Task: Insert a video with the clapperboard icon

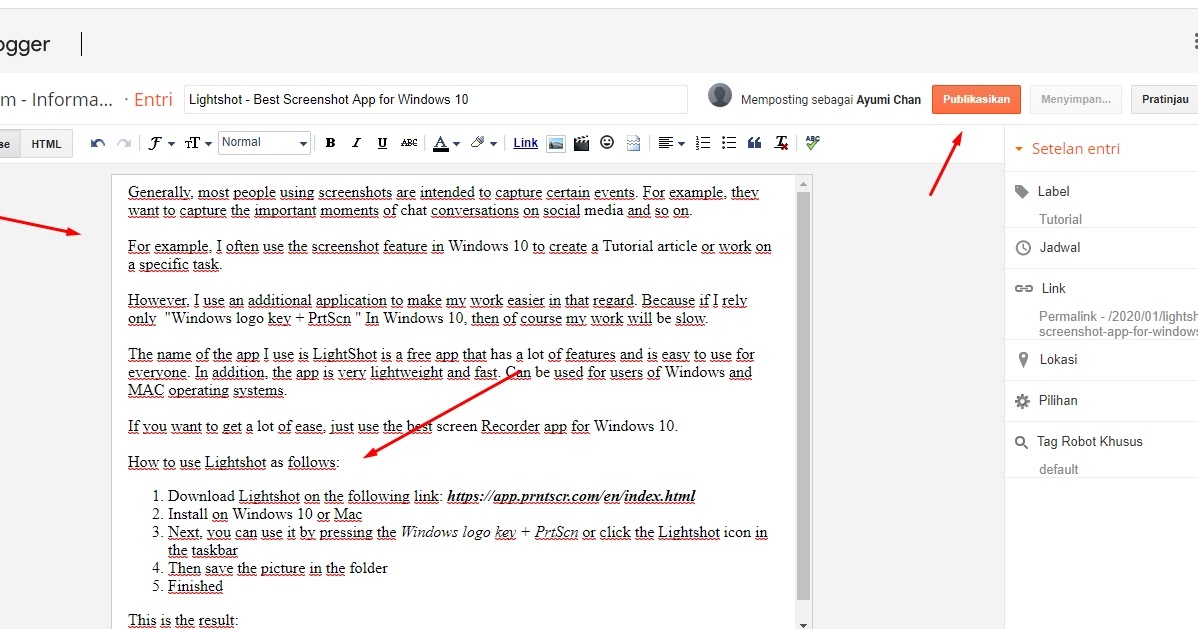Action: [581, 143]
